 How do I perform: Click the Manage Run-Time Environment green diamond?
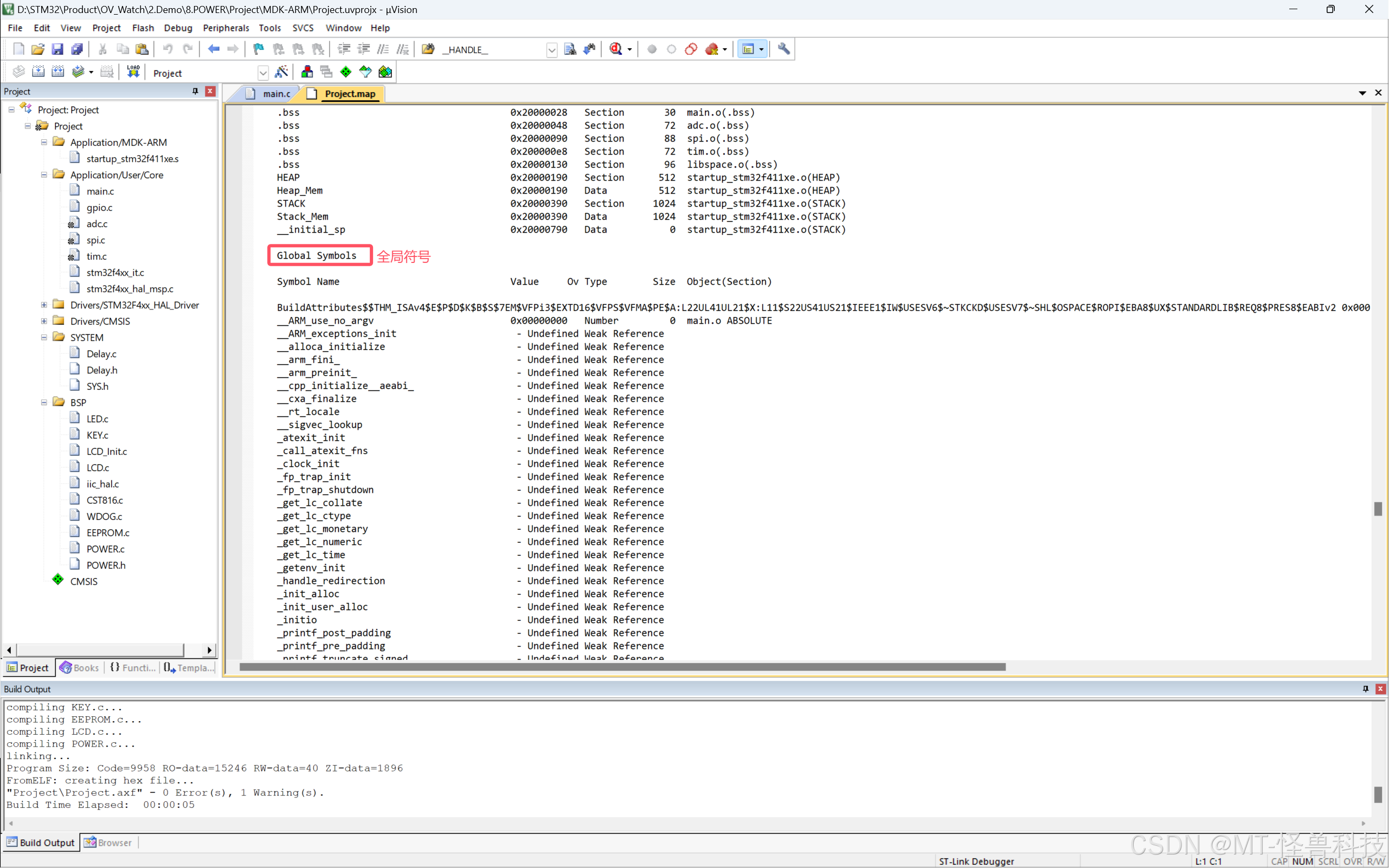345,72
